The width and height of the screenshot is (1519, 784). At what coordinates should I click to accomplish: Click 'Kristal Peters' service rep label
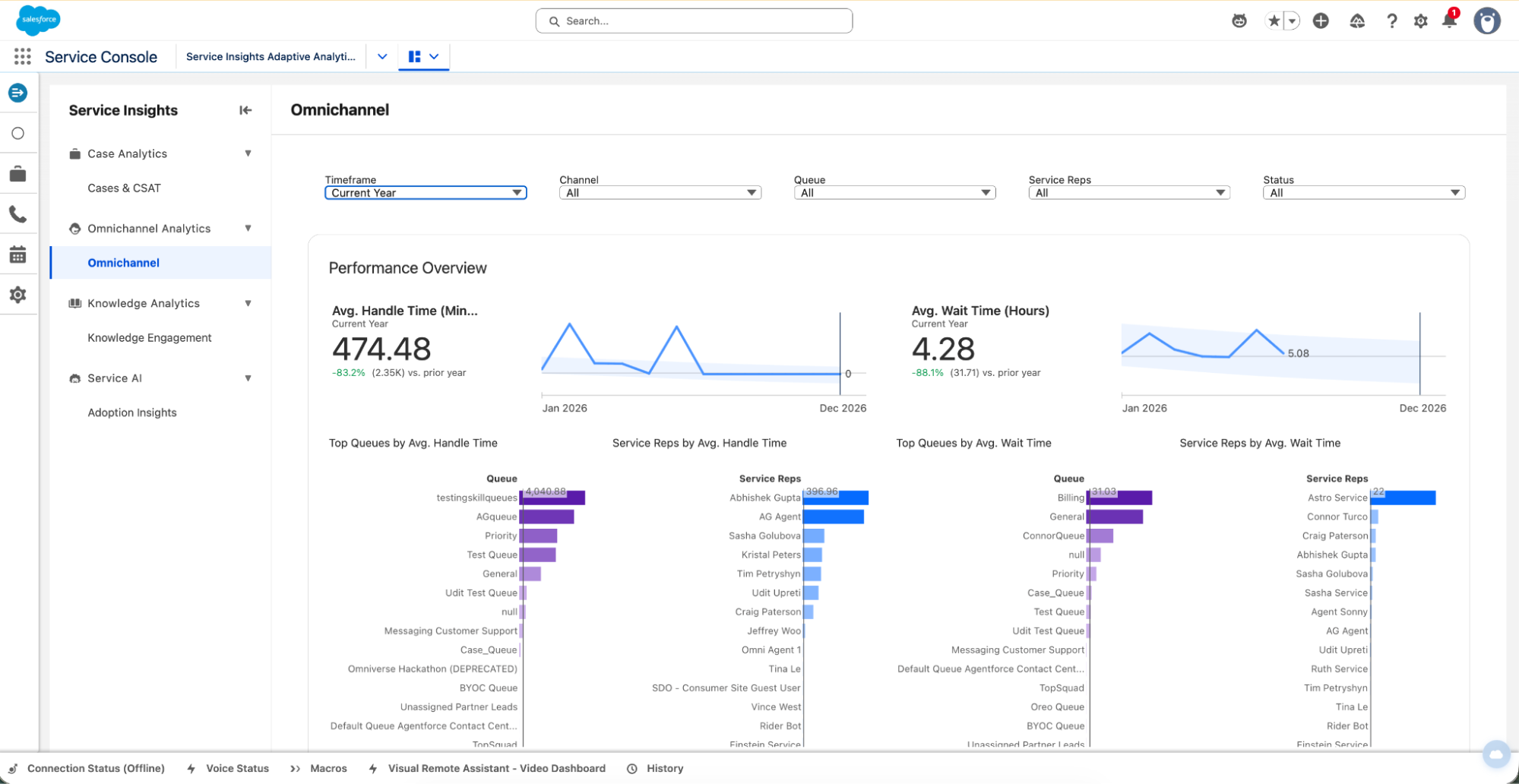[x=771, y=555]
